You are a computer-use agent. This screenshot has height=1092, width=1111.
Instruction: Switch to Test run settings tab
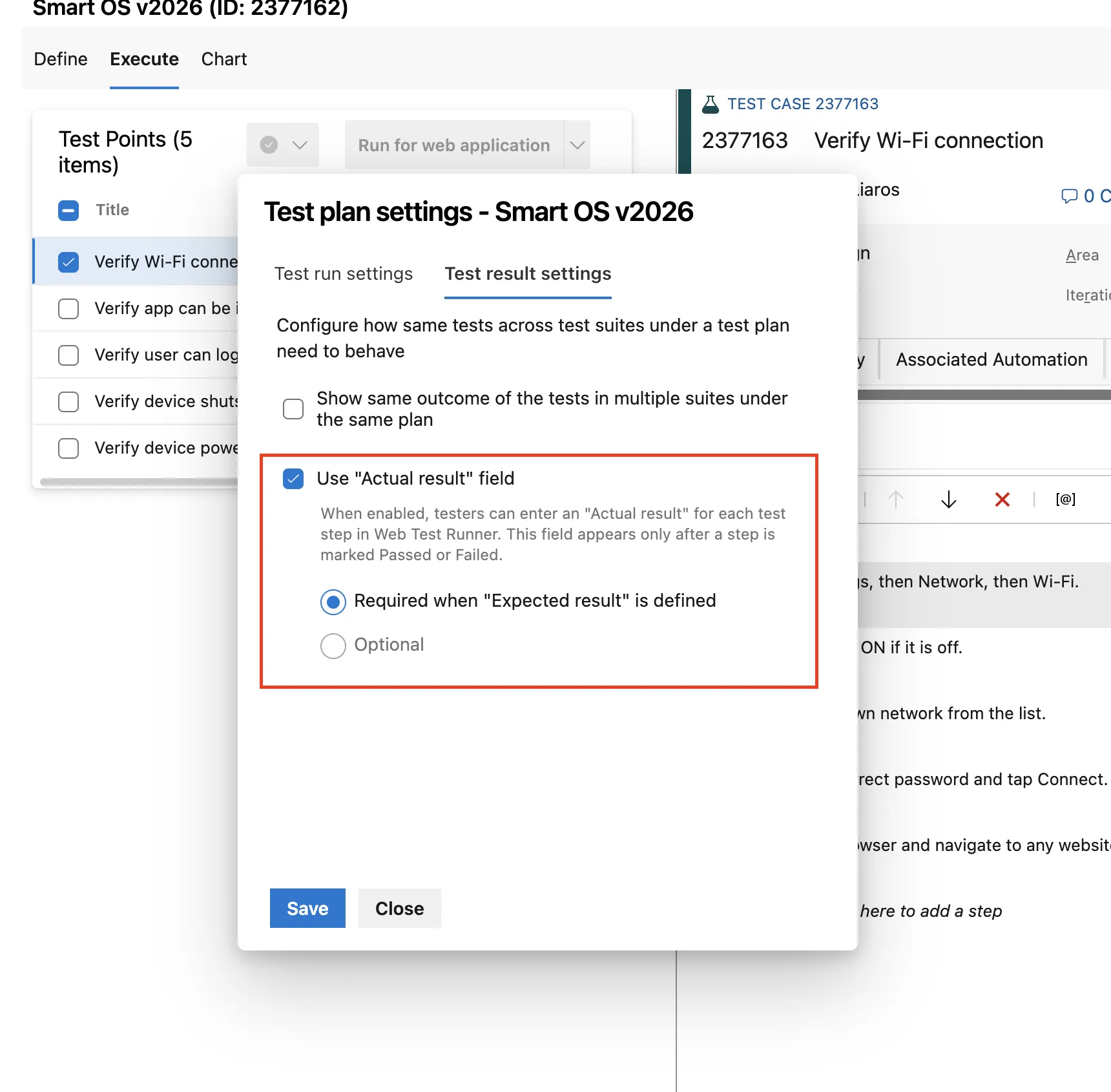(x=343, y=274)
